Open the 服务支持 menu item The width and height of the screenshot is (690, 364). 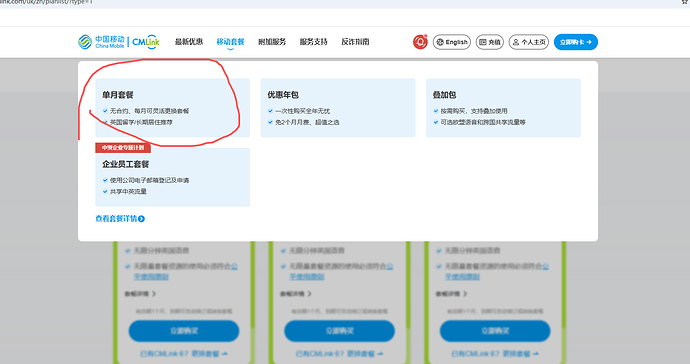[x=313, y=42]
